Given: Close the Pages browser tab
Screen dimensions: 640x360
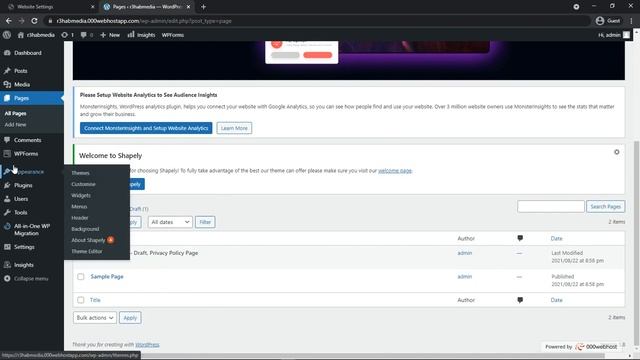Looking at the screenshot, I should click(188, 7).
